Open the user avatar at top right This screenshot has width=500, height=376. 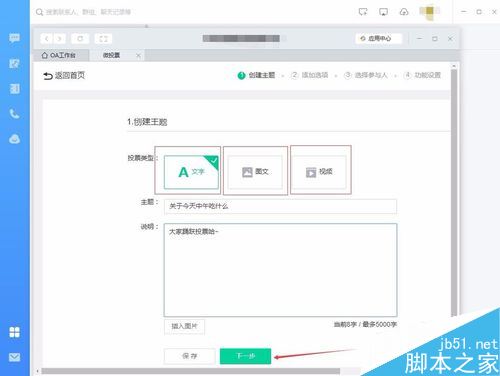(430, 12)
